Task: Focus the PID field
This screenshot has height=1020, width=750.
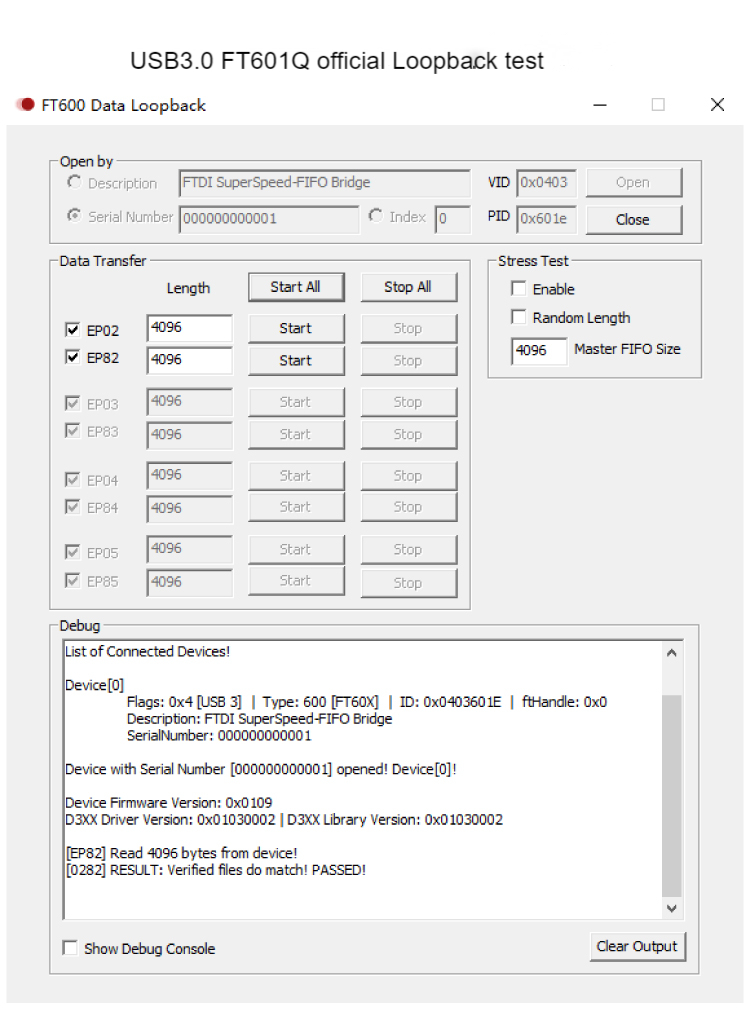Action: pos(546,219)
